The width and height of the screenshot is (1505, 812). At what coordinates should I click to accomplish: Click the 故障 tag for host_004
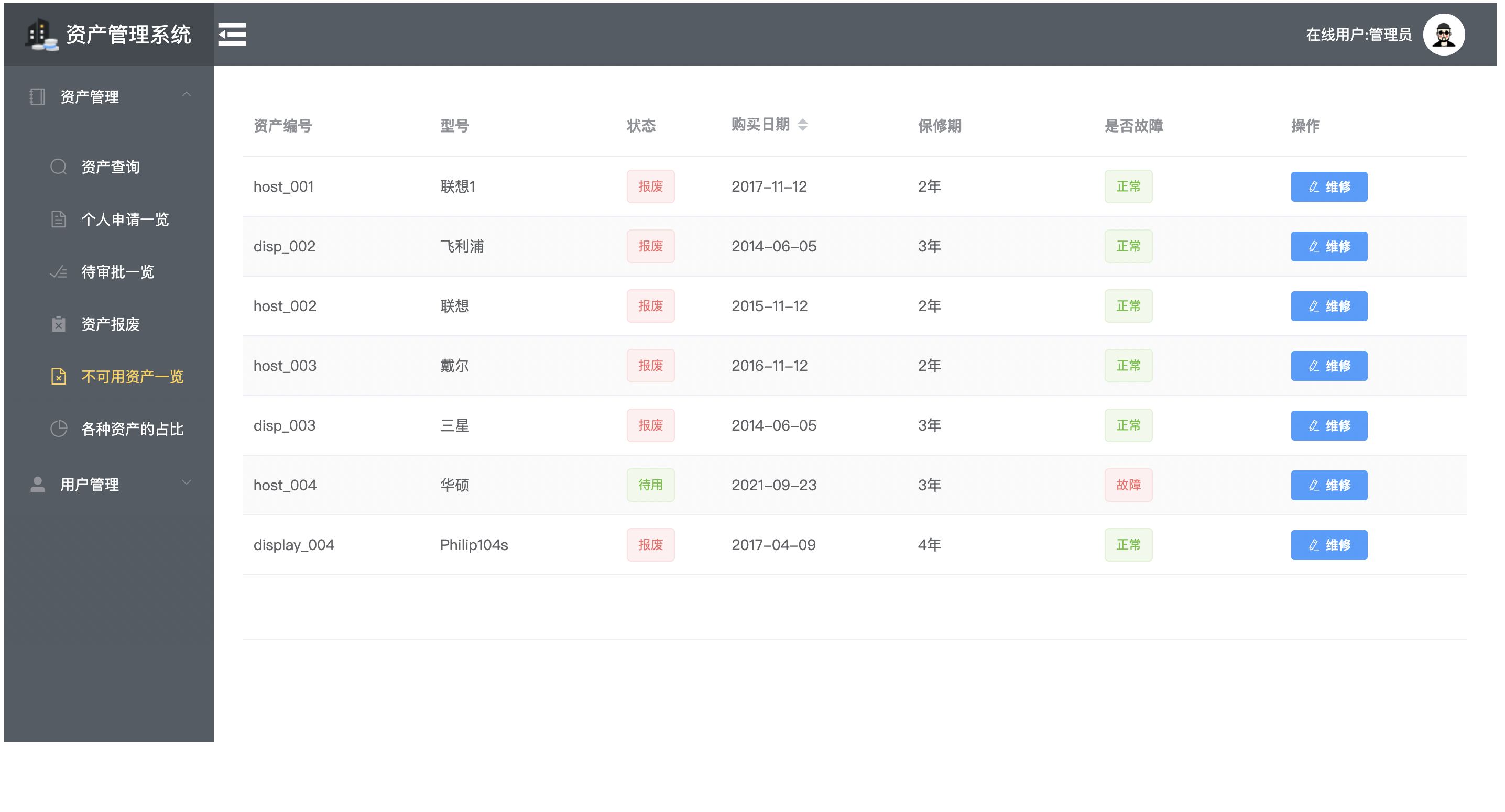click(1129, 485)
